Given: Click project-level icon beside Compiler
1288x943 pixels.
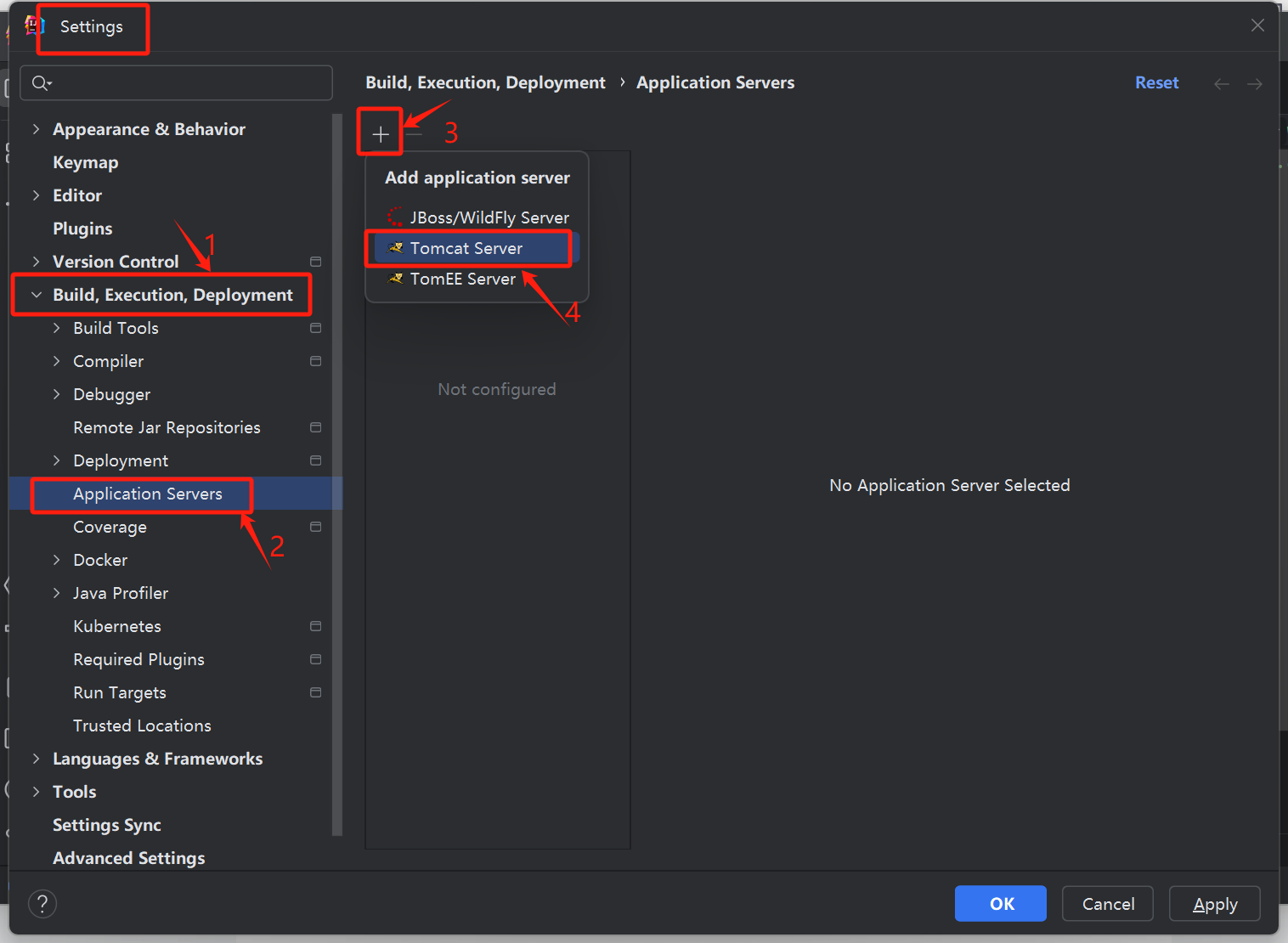Looking at the screenshot, I should click(x=316, y=361).
